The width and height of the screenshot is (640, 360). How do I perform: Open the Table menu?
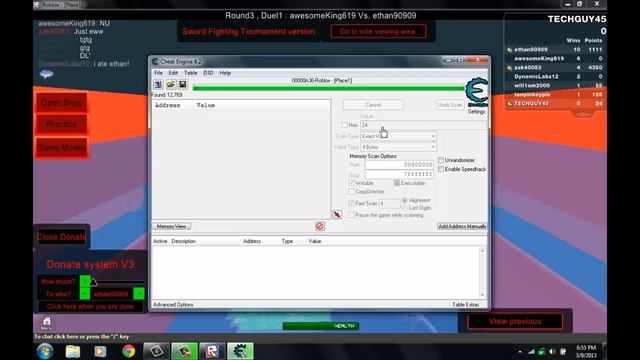[191, 73]
